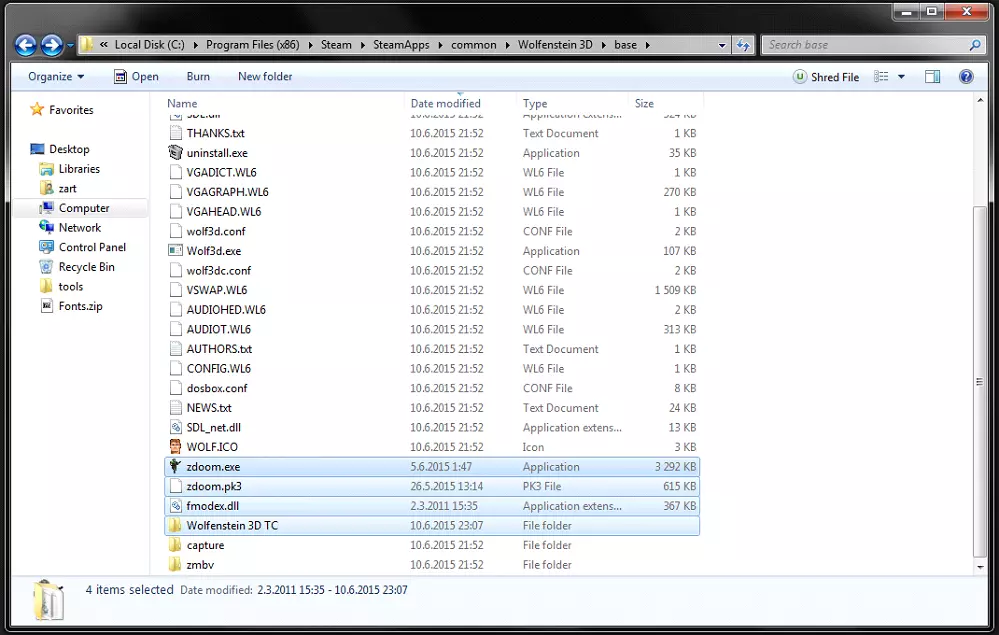The image size is (999, 635).
Task: Click the scrollbar up arrow
Action: (x=980, y=101)
